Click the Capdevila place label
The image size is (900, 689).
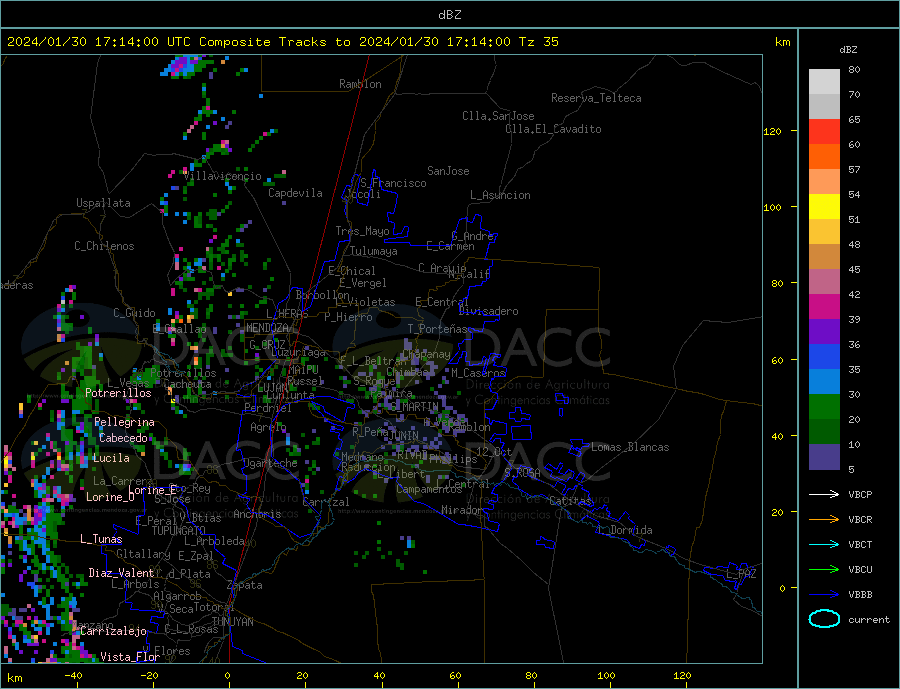[x=295, y=193]
